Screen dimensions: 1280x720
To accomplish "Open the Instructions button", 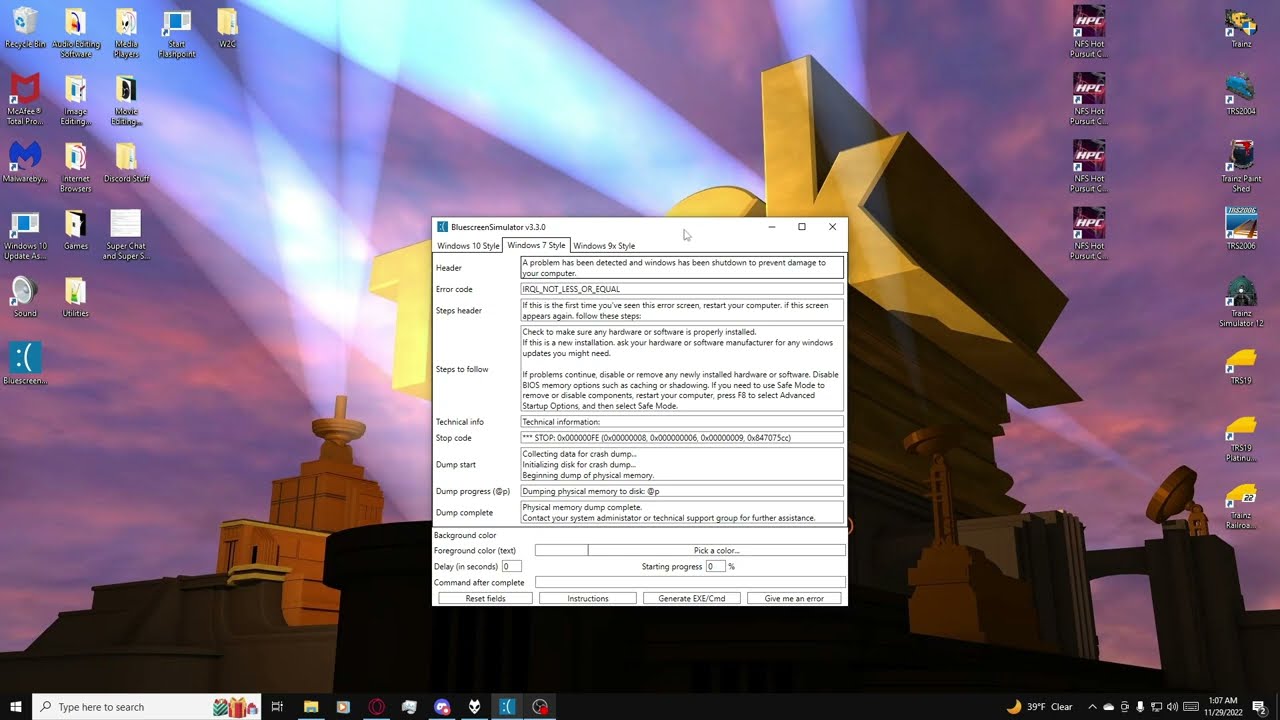I will [588, 598].
